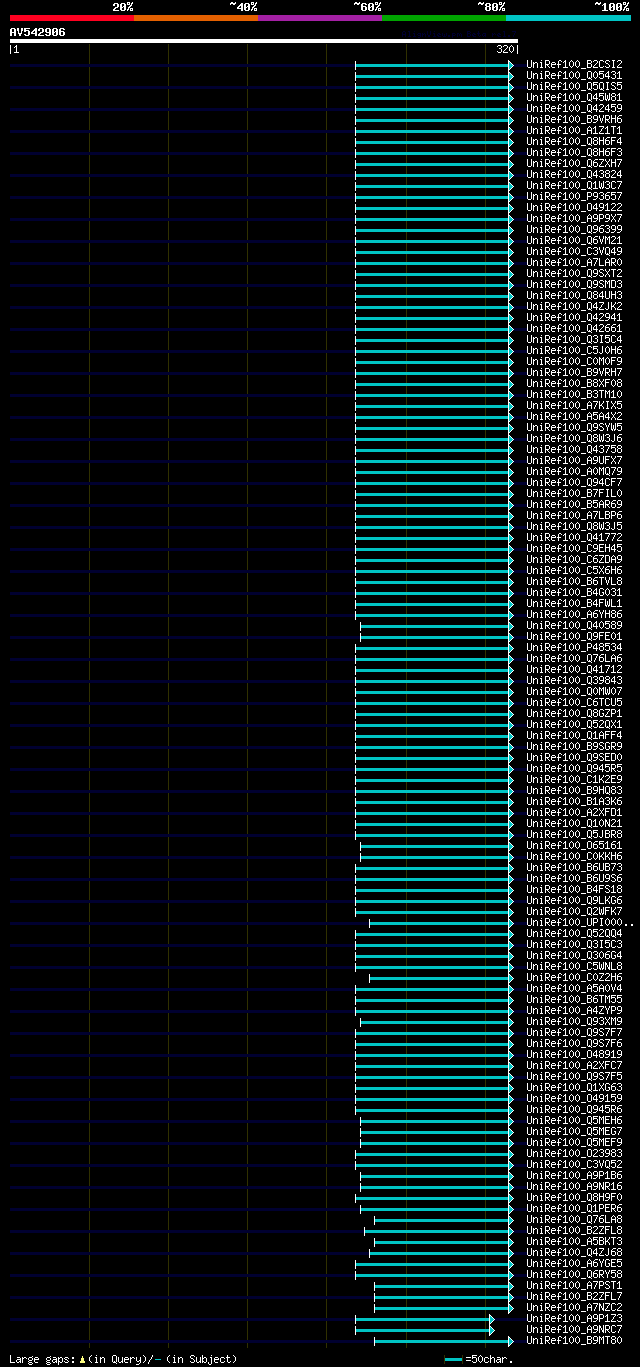The width and height of the screenshot is (640, 1367).
Task: Select the label UniRef100_C0Z2H6
Action: click(x=574, y=977)
